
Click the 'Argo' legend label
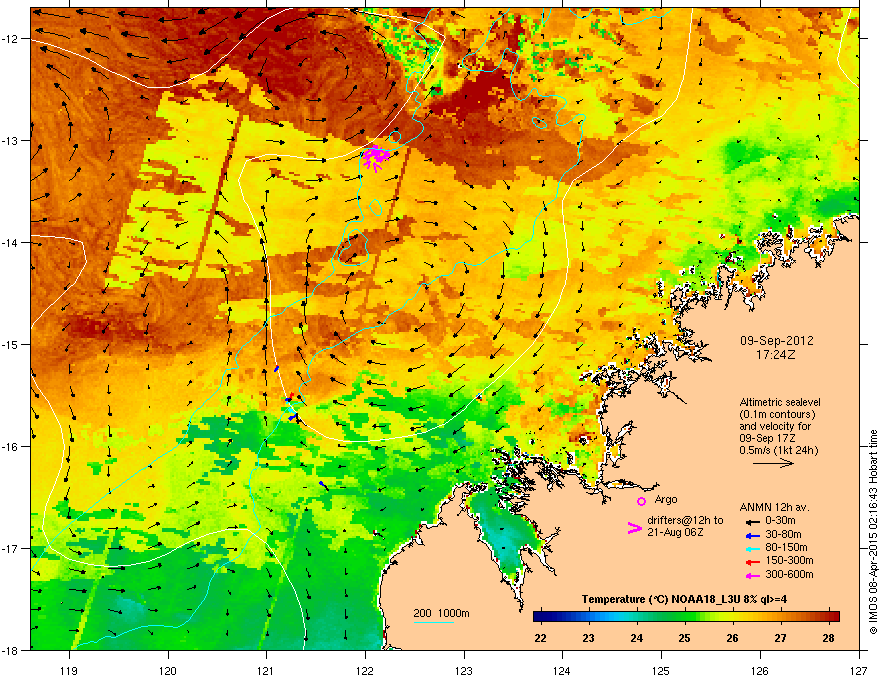point(666,499)
